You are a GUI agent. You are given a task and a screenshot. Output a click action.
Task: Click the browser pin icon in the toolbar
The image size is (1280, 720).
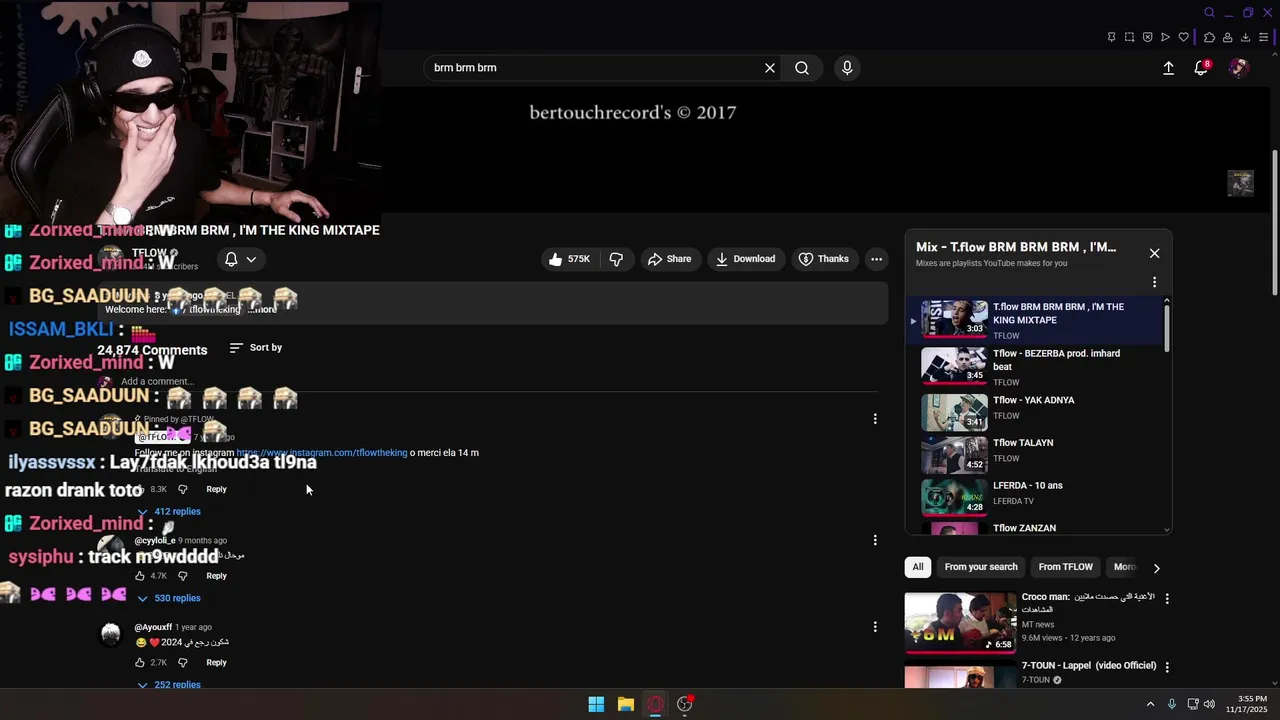pos(1111,37)
